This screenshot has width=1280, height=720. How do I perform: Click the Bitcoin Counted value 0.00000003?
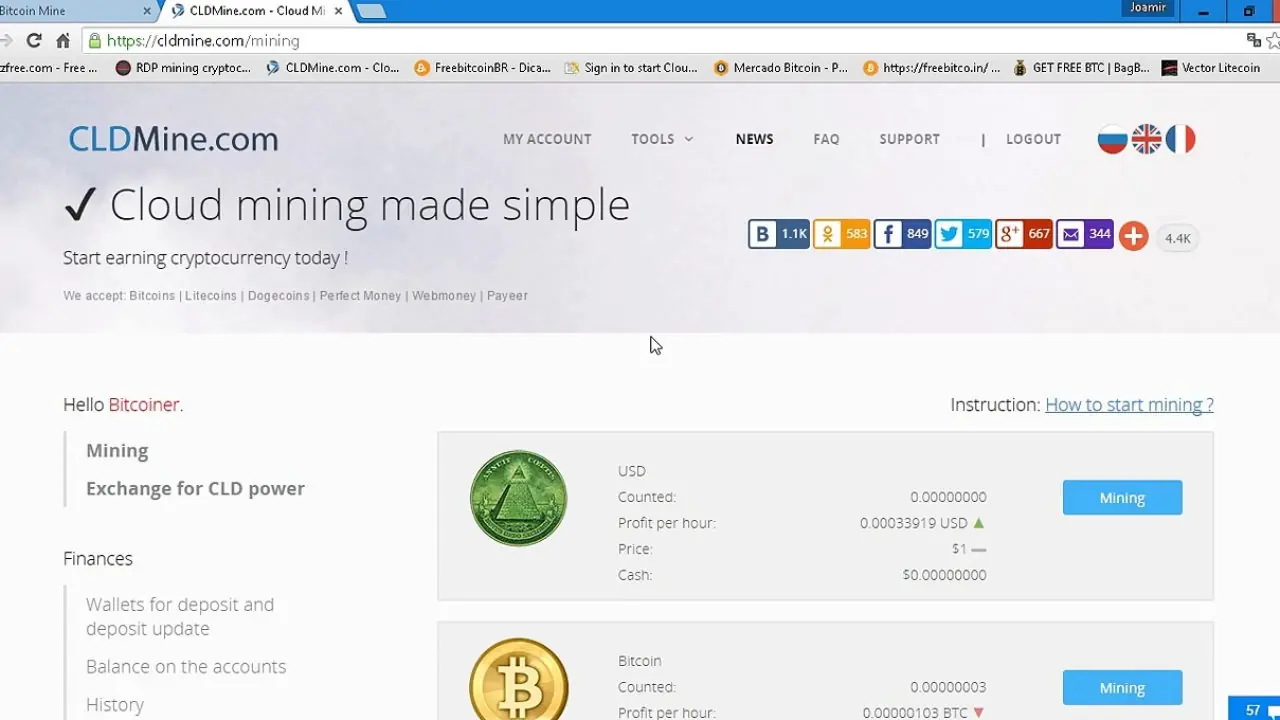[948, 687]
